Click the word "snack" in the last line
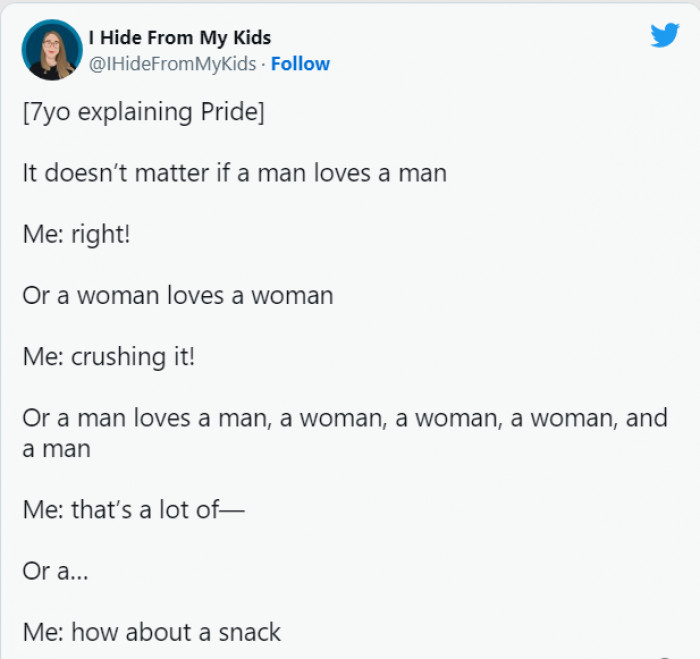 (x=249, y=632)
